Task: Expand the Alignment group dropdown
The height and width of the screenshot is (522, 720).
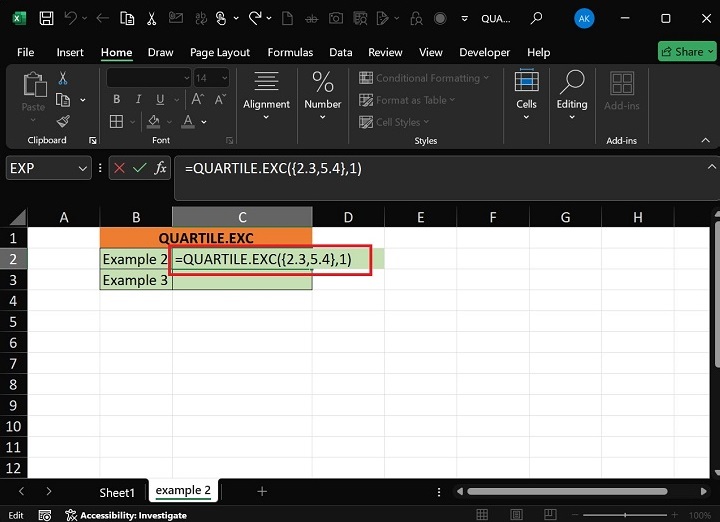Action: pyautogui.click(x=266, y=118)
